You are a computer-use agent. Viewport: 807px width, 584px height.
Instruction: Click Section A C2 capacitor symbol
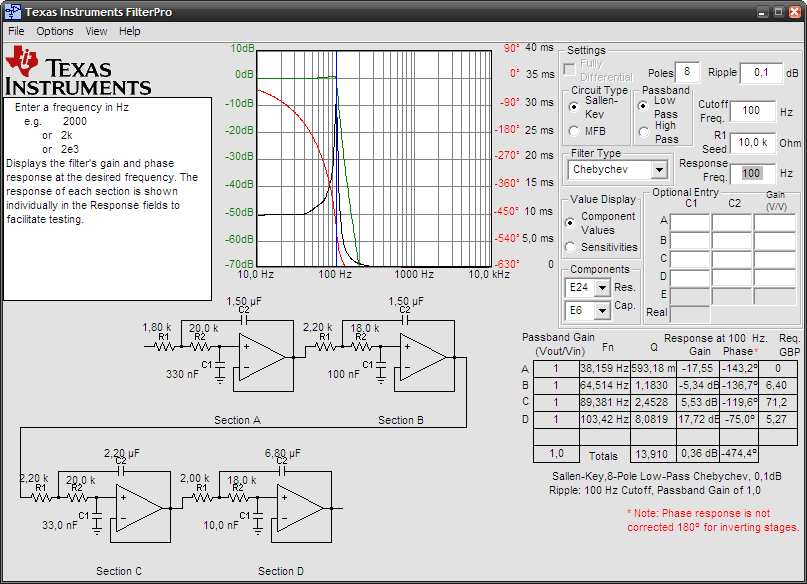tap(244, 320)
